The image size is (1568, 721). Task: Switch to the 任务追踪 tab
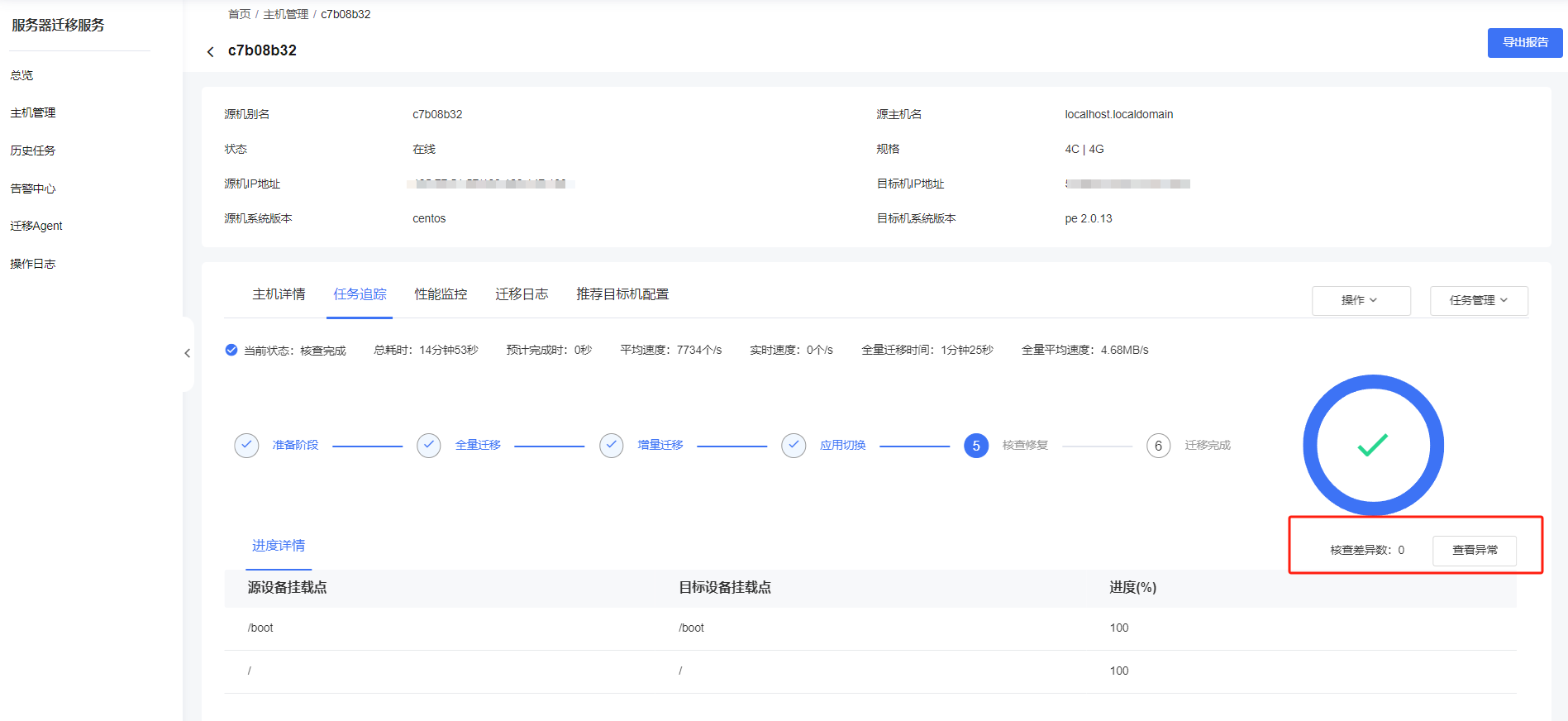[360, 294]
